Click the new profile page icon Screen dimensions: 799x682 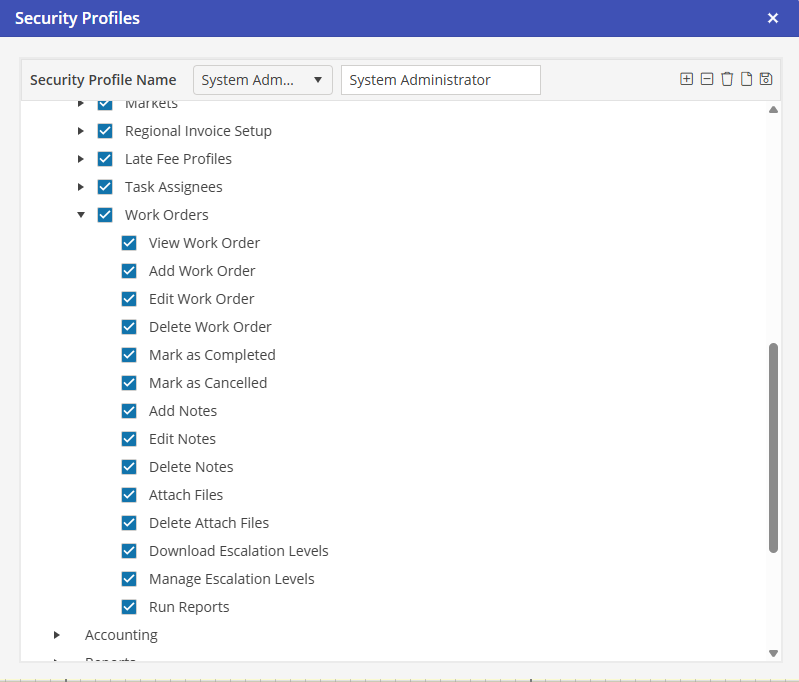tap(746, 79)
